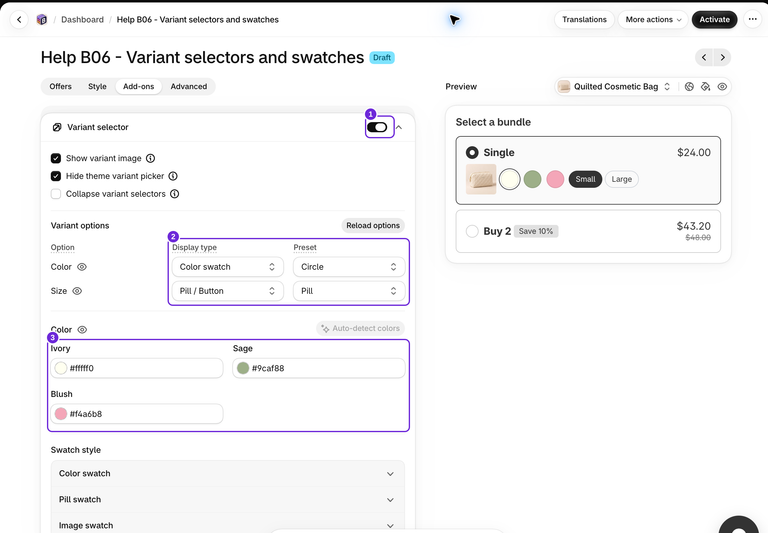Pick the sage green swatch in preview
Viewport: 768px width, 533px height.
(532, 179)
